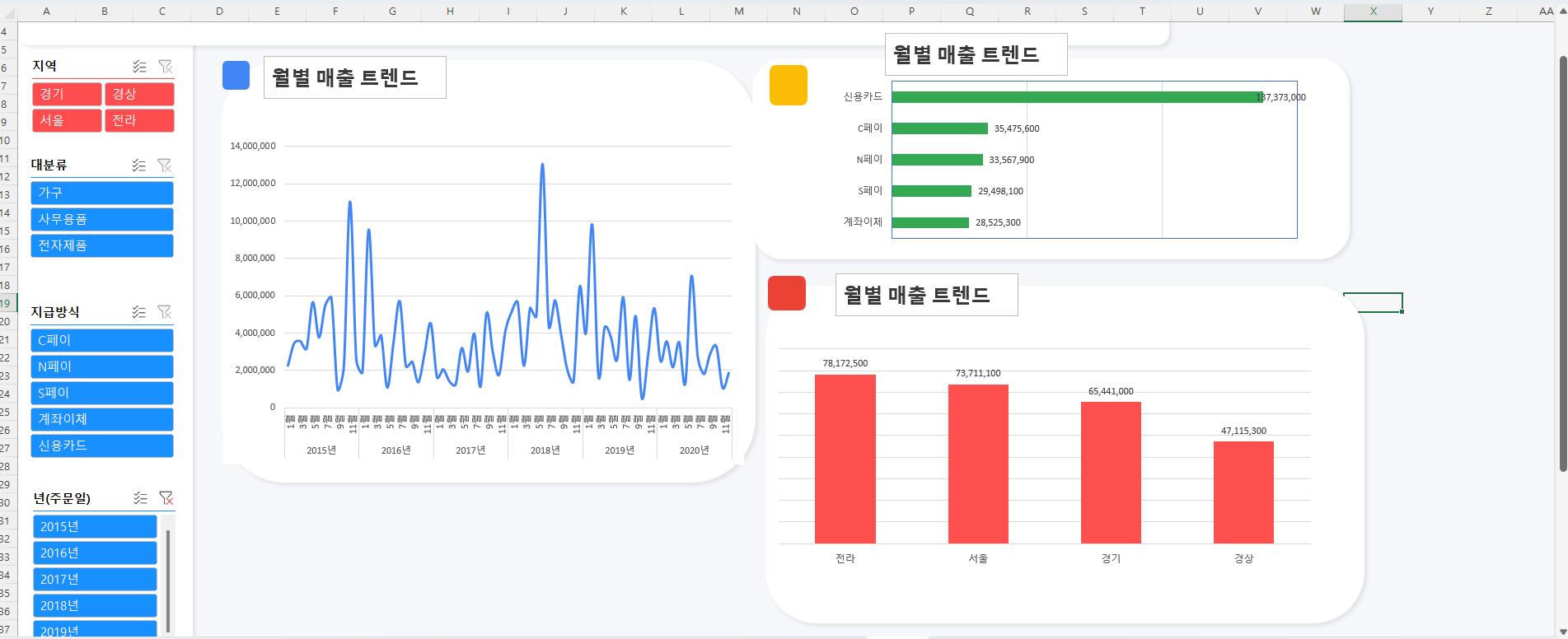Click the 2020년 axis label in line chart

[x=694, y=450]
